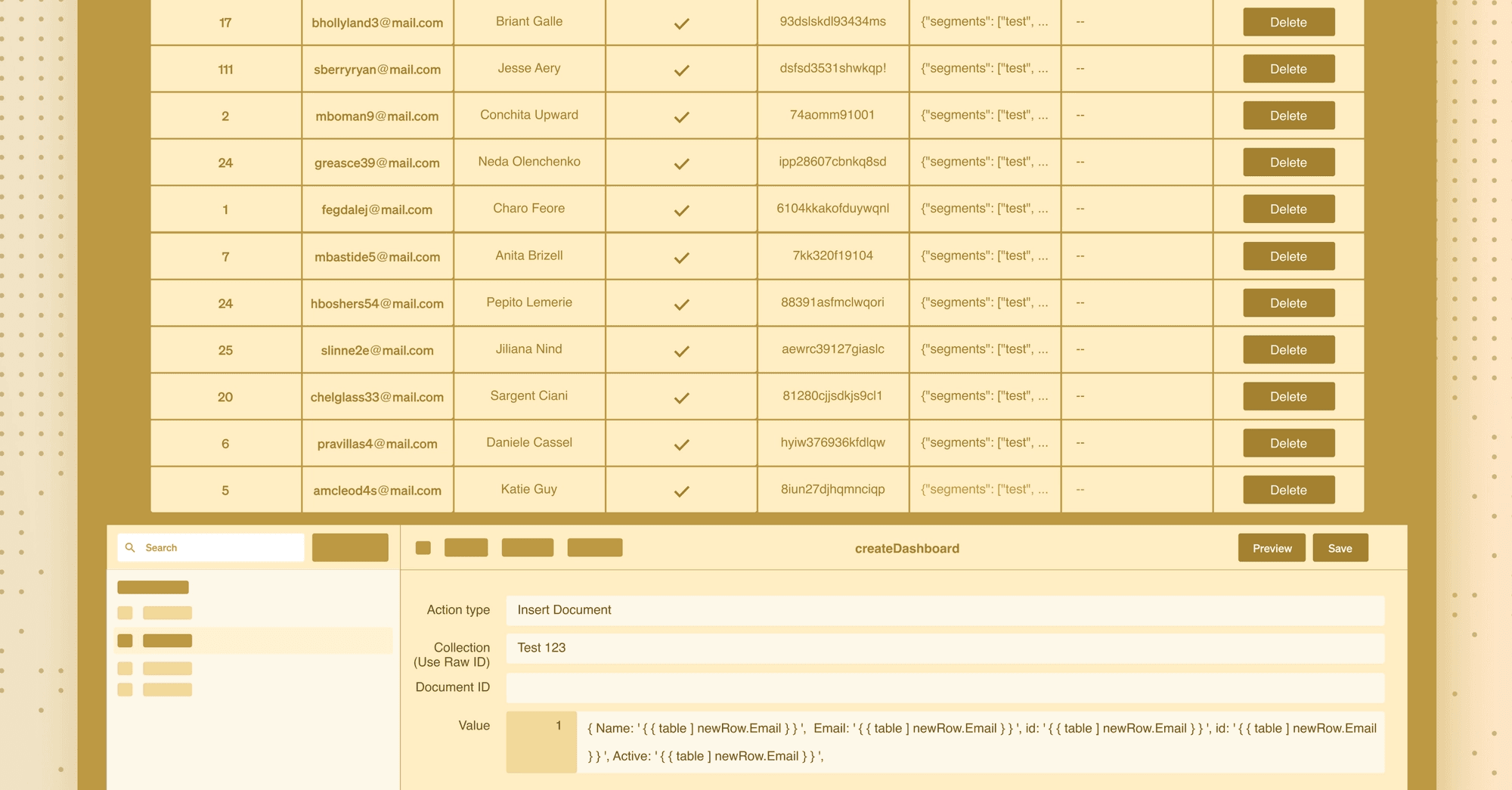The height and width of the screenshot is (790, 1512).
Task: Open the Action type Insert Document dropdown
Action: pyautogui.click(x=944, y=610)
